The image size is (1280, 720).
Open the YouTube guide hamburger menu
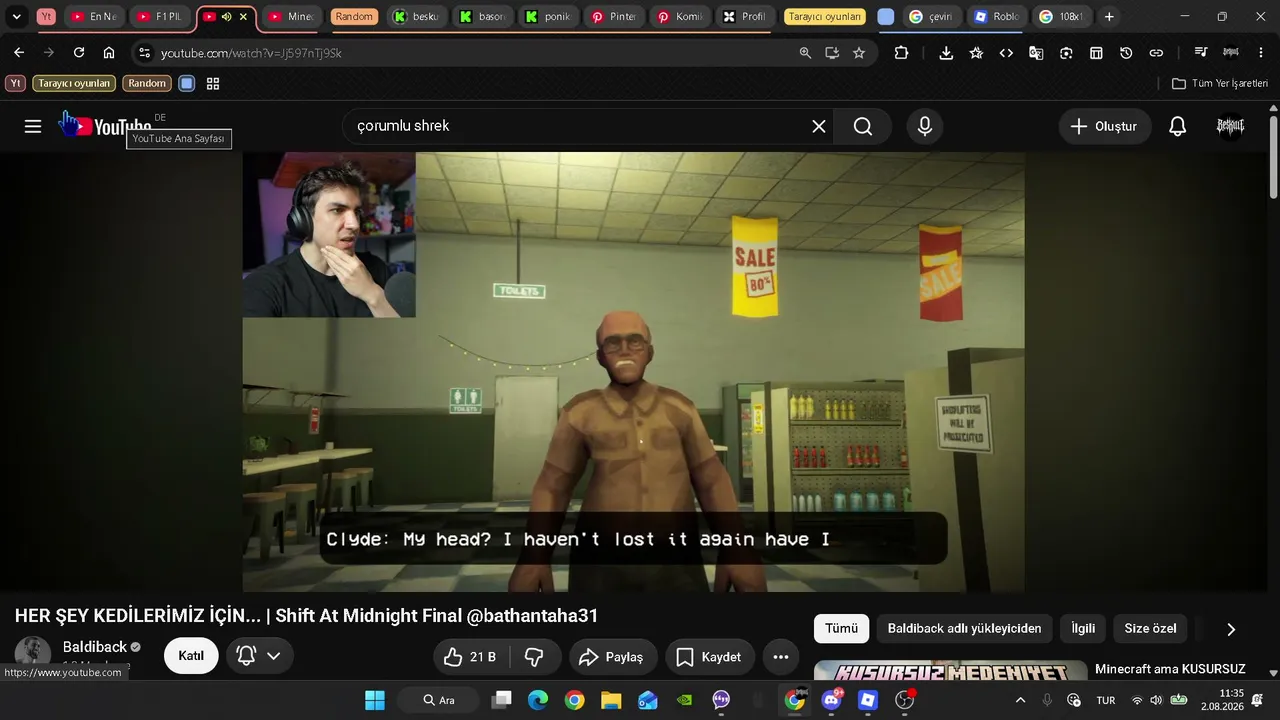pos(33,126)
